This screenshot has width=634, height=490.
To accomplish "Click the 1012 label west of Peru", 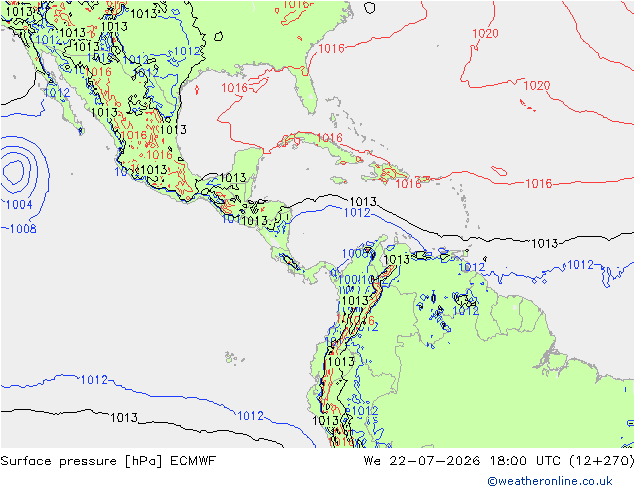I will [x=250, y=416].
